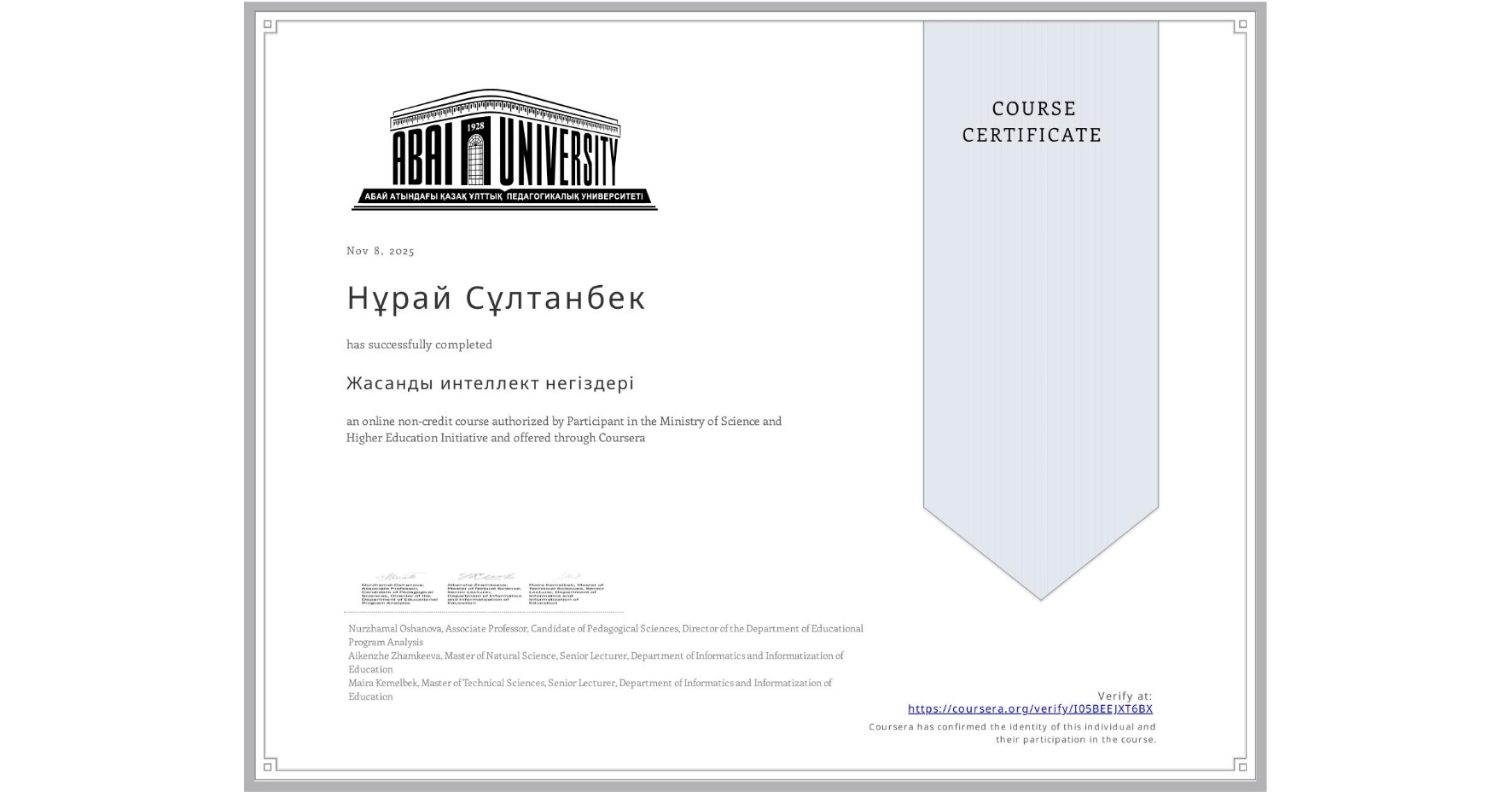
Task: Click the bottom-right corner ornament
Action: pos(1241,765)
